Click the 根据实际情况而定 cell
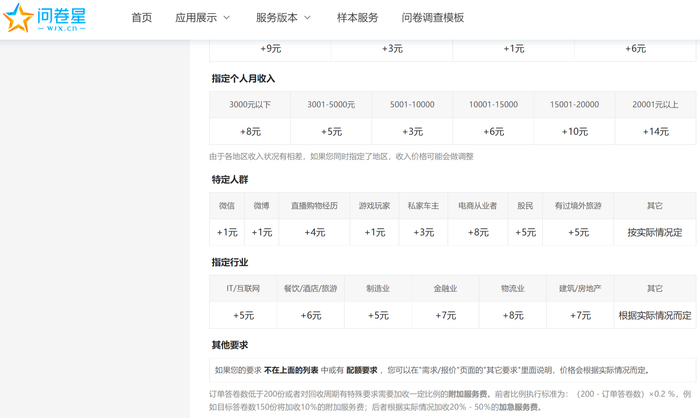700x418 pixels. tap(655, 315)
